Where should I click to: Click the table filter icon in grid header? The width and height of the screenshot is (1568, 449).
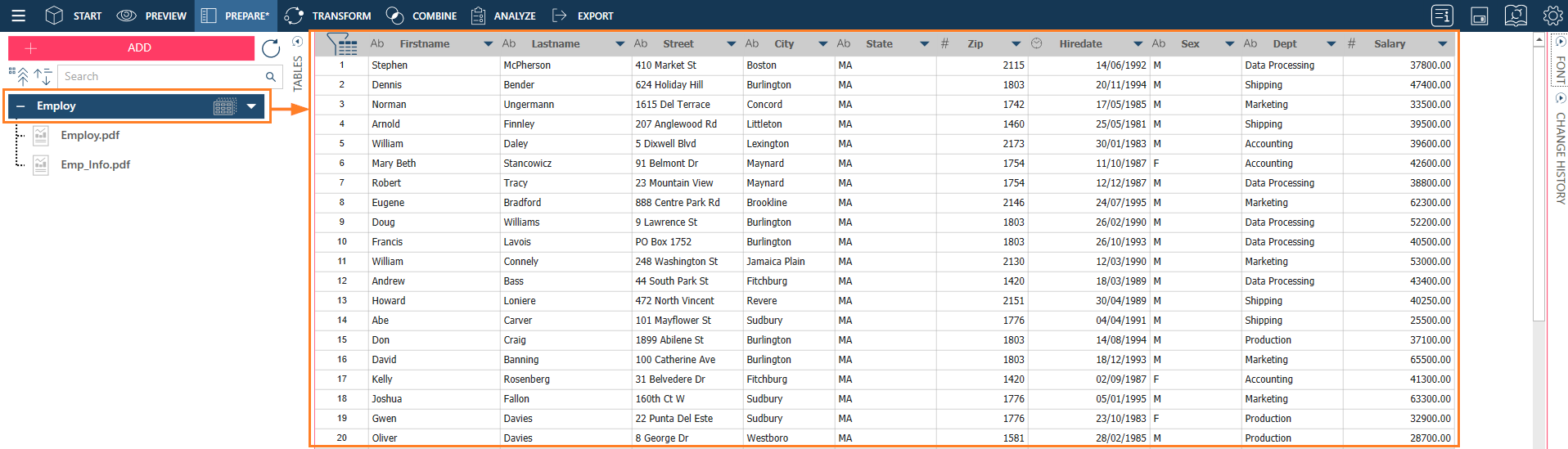pyautogui.click(x=341, y=44)
